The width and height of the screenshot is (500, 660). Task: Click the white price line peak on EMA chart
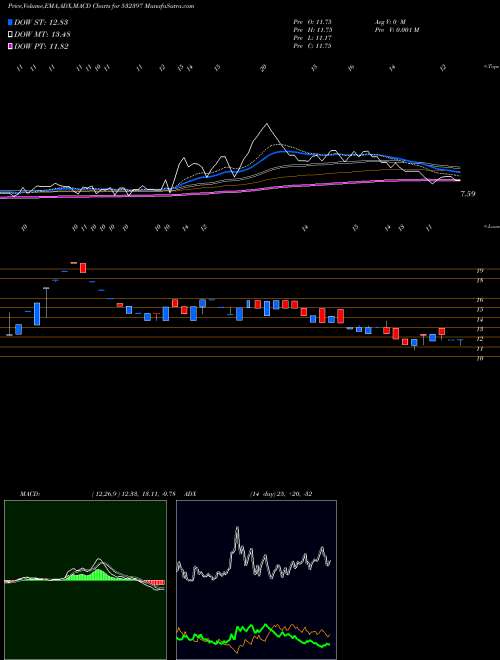[266, 125]
